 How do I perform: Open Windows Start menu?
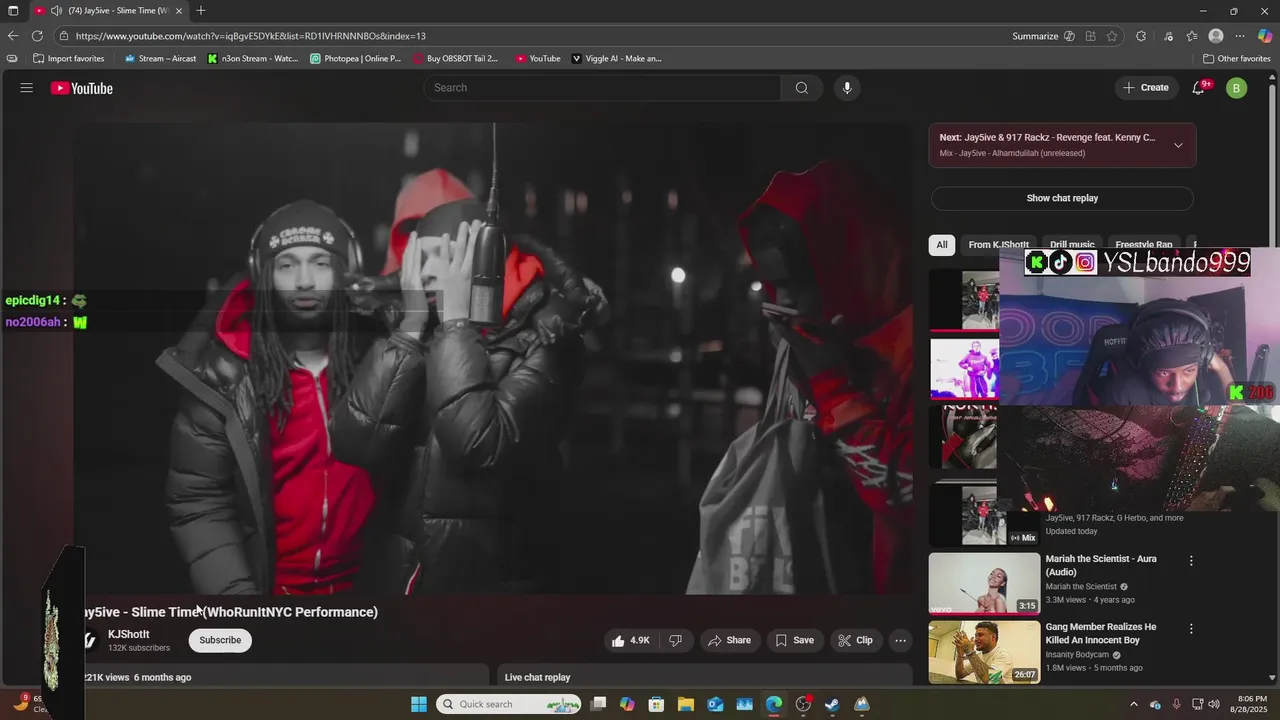click(x=419, y=704)
